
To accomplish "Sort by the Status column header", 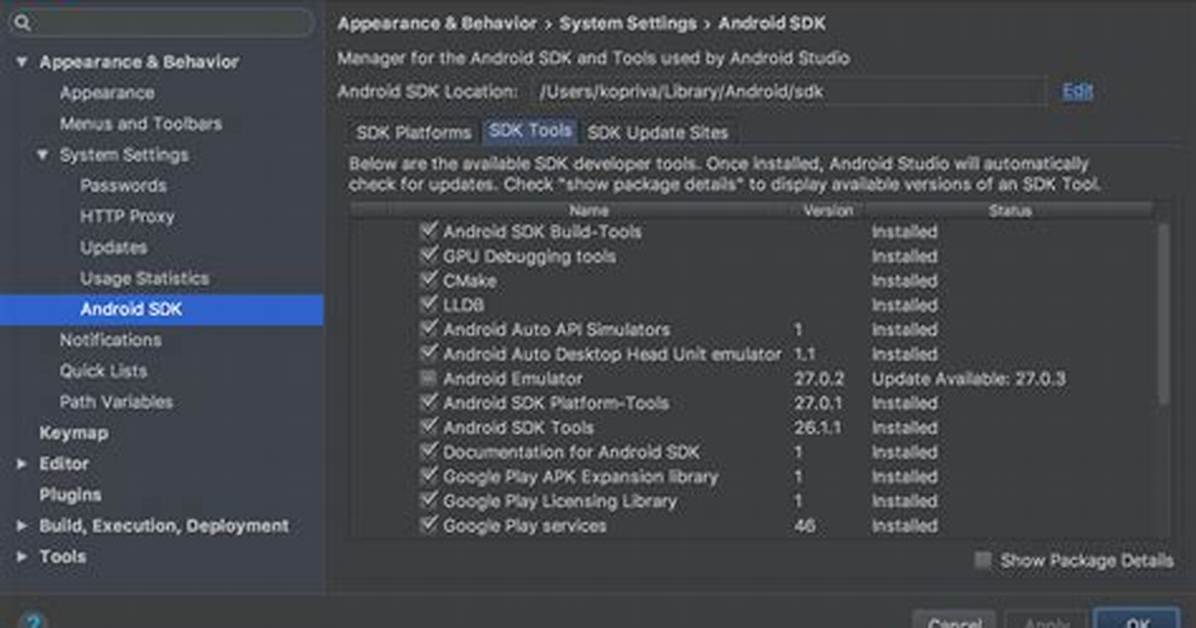I will coord(1010,211).
